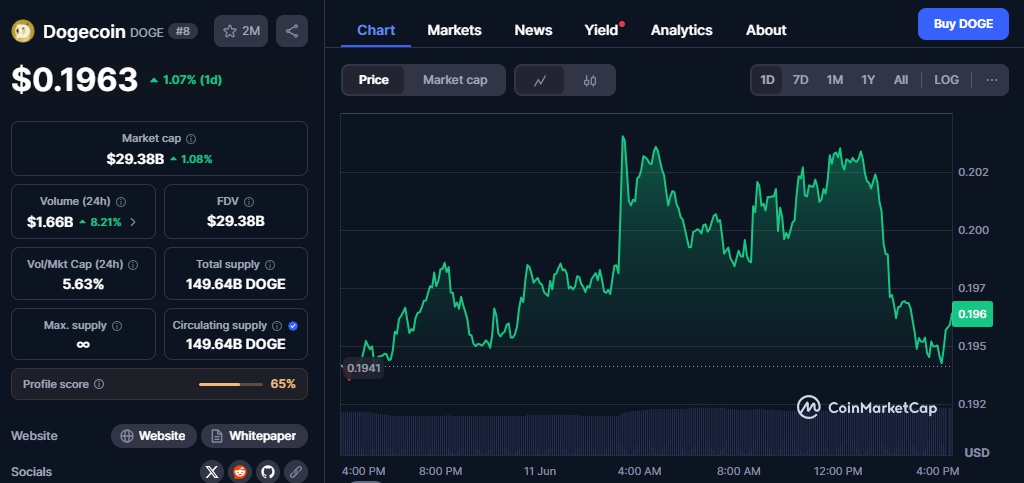Image resolution: width=1024 pixels, height=483 pixels.
Task: Open the GitHub social icon
Action: coord(267,471)
